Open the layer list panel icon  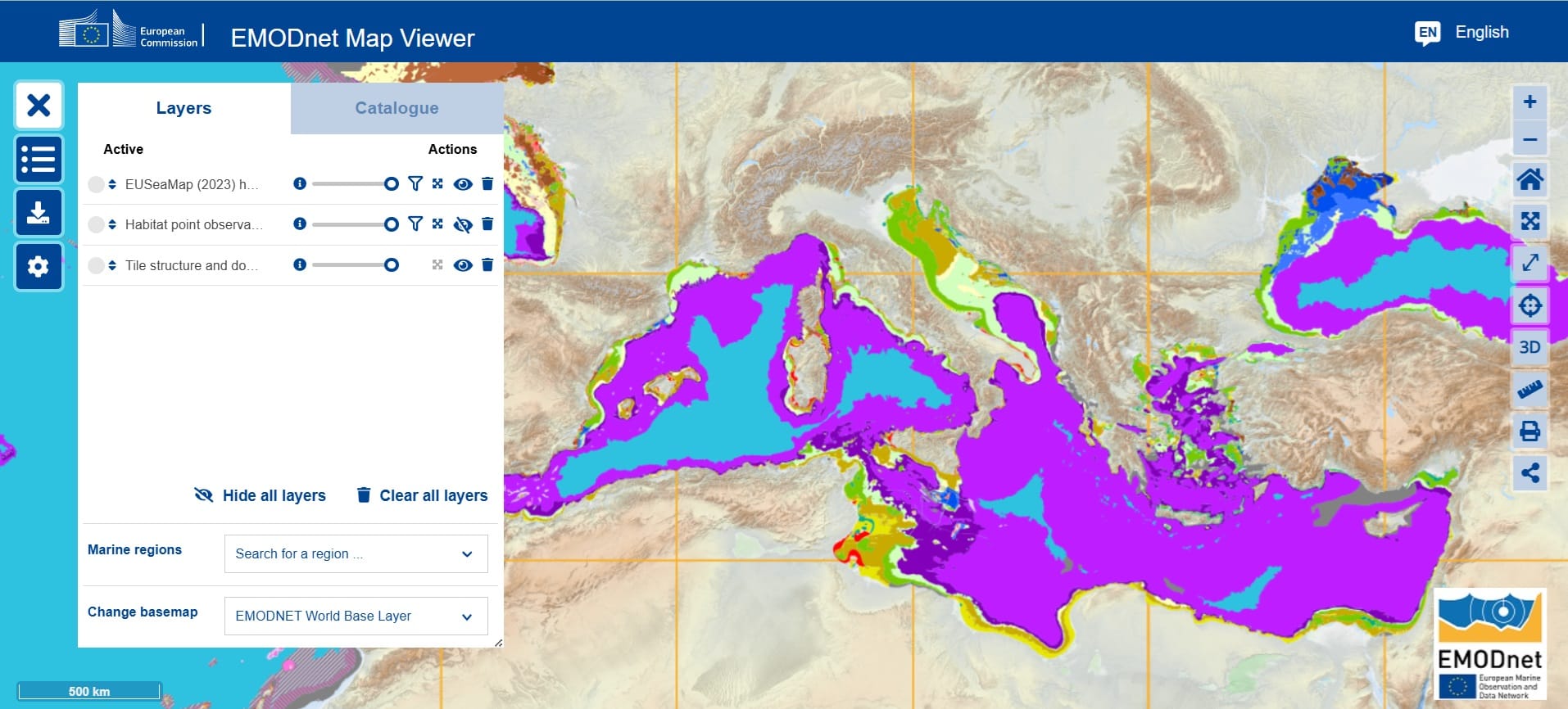coord(39,159)
